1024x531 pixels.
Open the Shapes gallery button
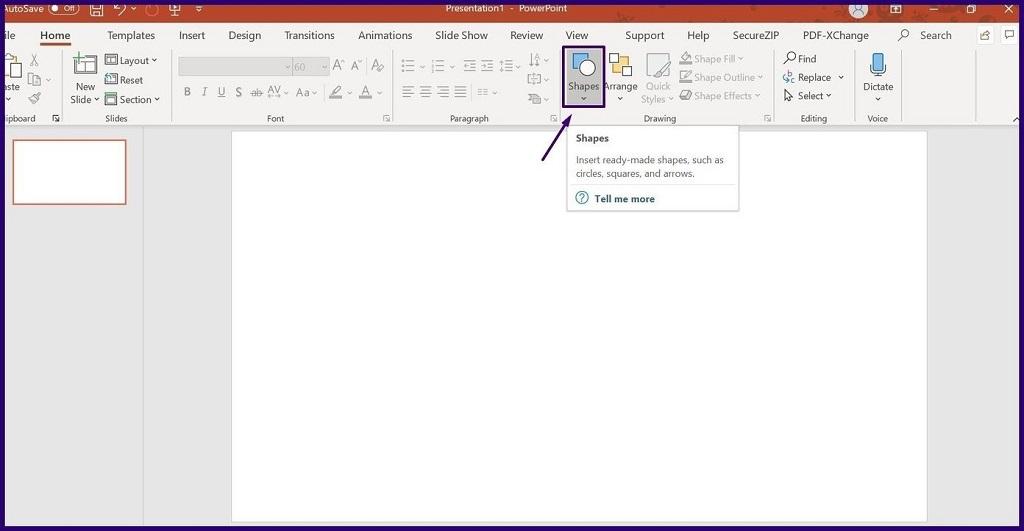[x=583, y=76]
